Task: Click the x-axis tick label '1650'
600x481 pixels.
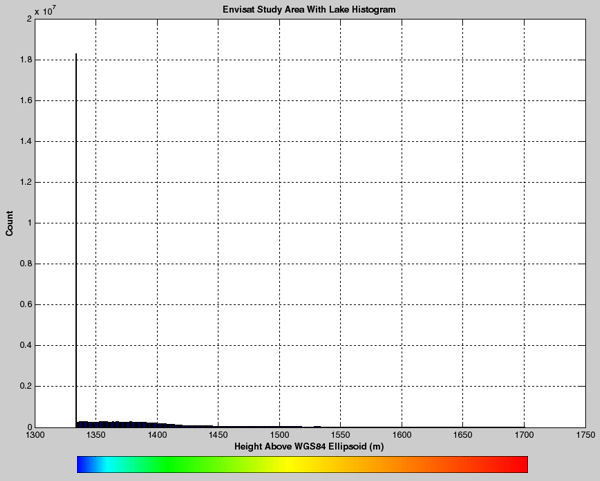Action: click(x=463, y=435)
